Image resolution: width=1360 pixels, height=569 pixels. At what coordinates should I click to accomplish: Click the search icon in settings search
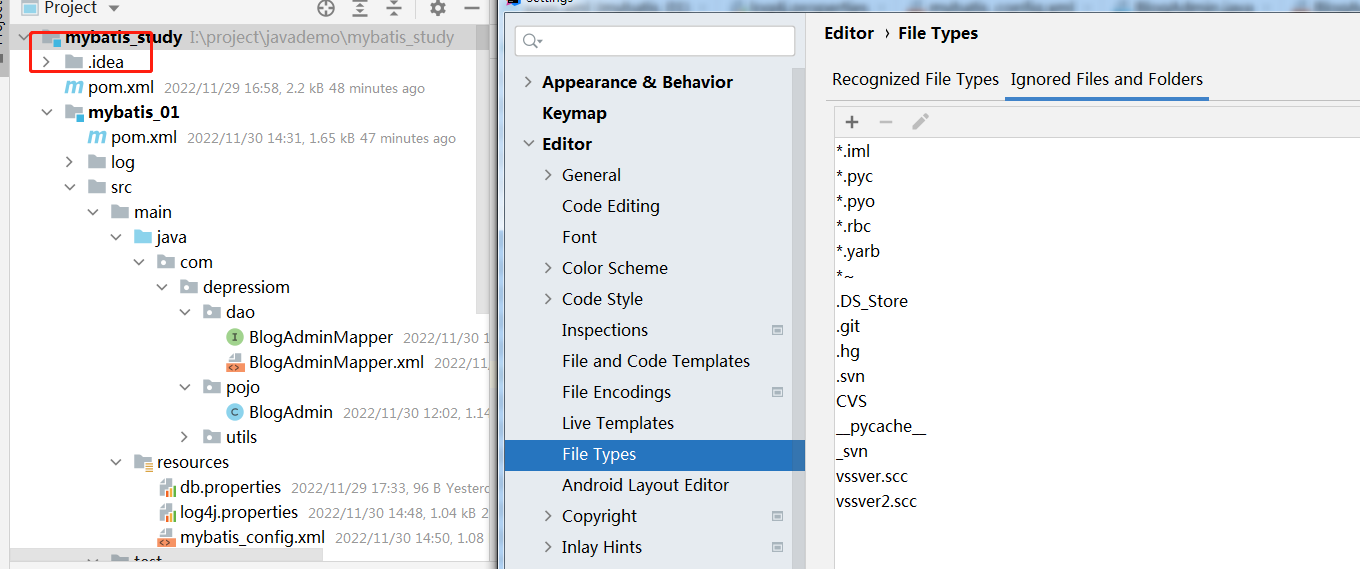coord(532,41)
